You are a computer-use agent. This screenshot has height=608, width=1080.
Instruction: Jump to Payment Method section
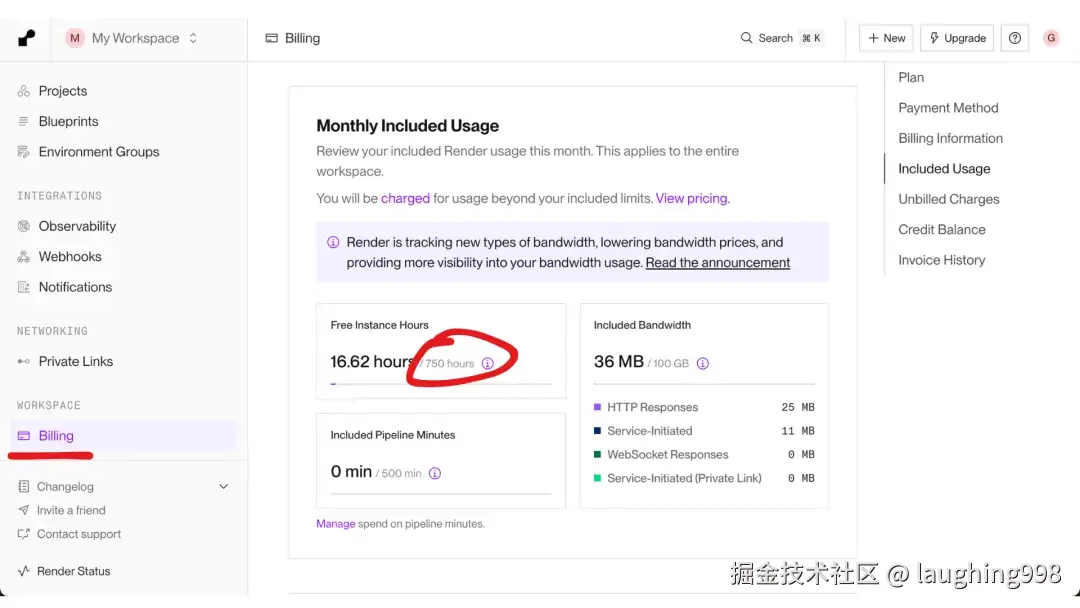click(948, 107)
